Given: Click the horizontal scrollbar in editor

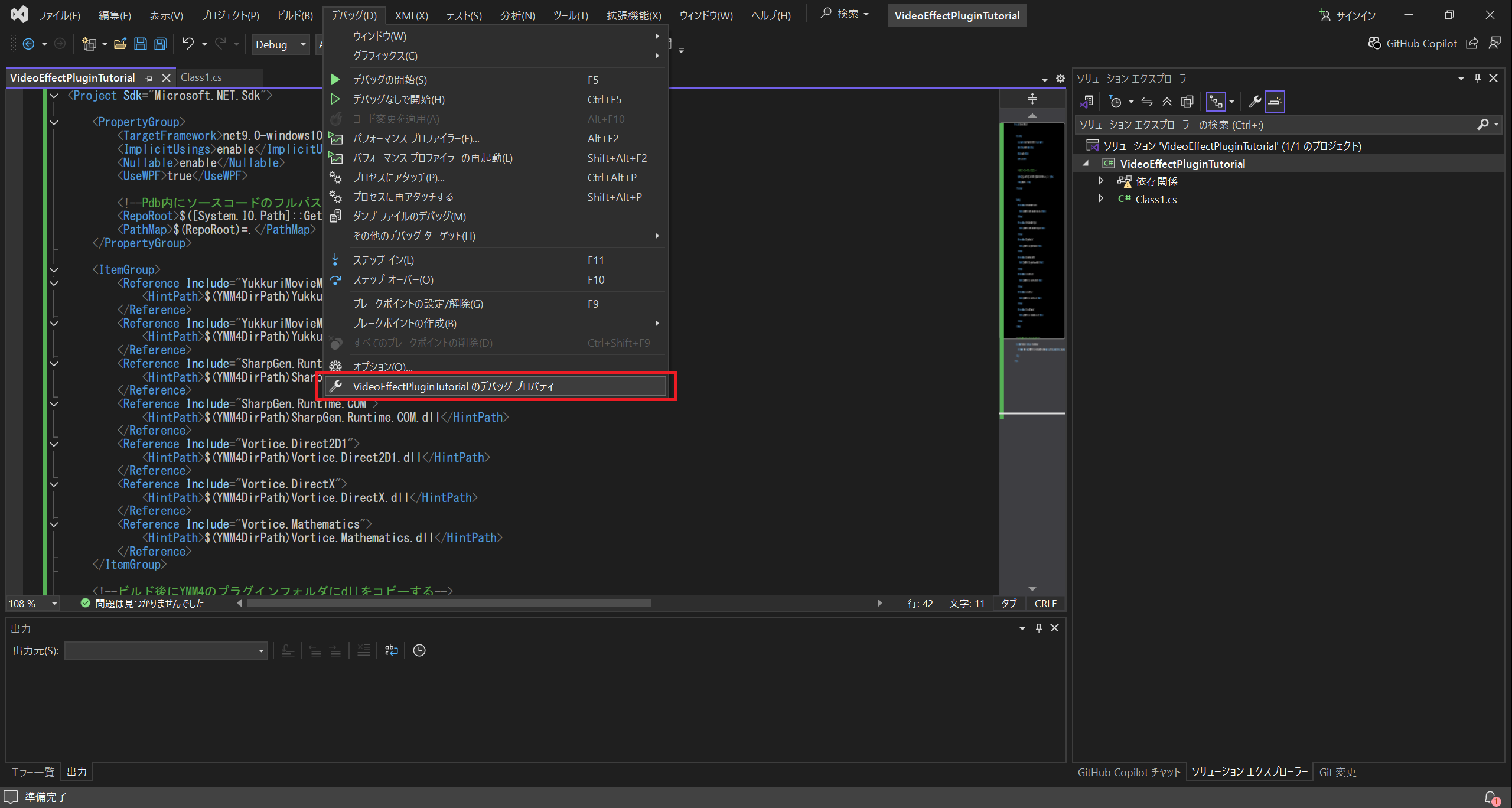Looking at the screenshot, I should point(448,603).
